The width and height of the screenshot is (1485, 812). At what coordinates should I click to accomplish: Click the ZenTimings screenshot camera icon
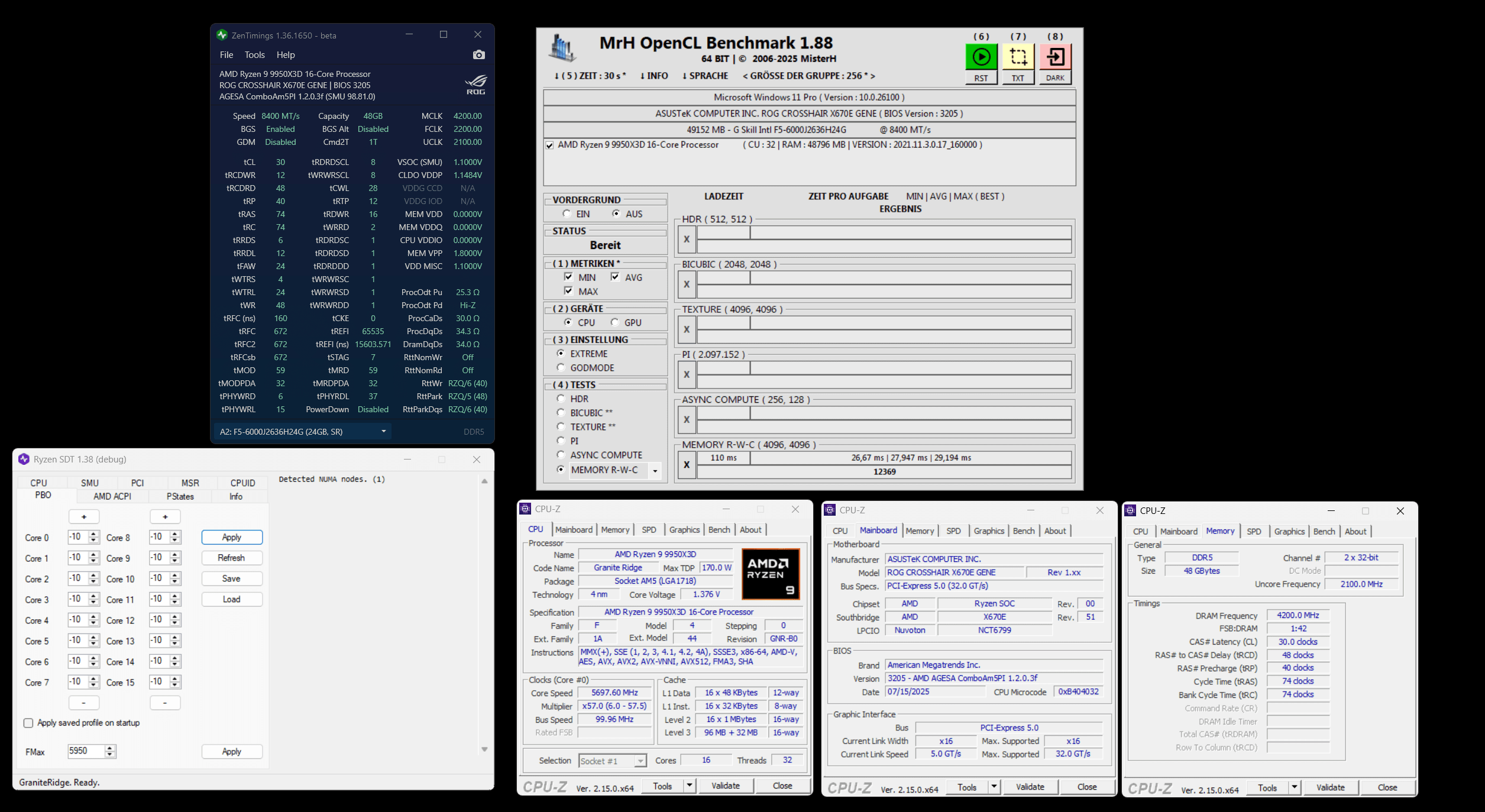point(478,55)
